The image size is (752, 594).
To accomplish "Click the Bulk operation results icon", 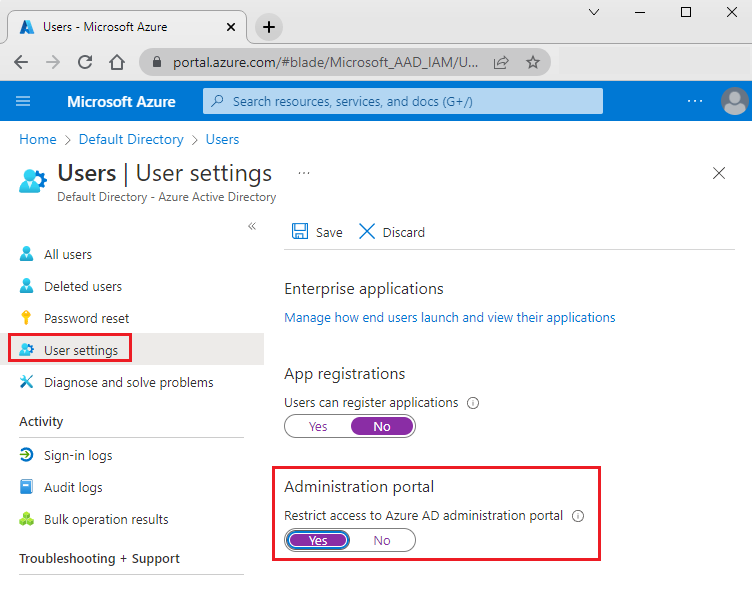I will tap(26, 519).
